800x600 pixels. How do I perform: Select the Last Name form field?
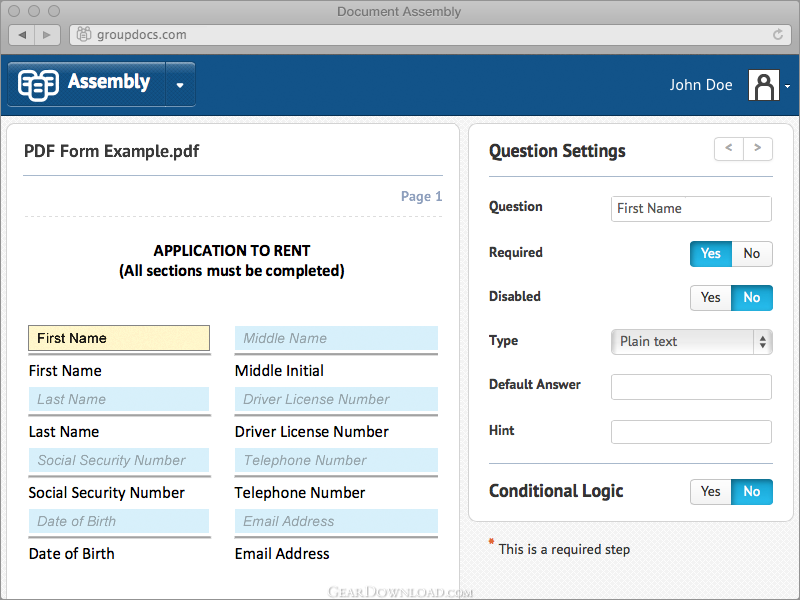[x=119, y=399]
